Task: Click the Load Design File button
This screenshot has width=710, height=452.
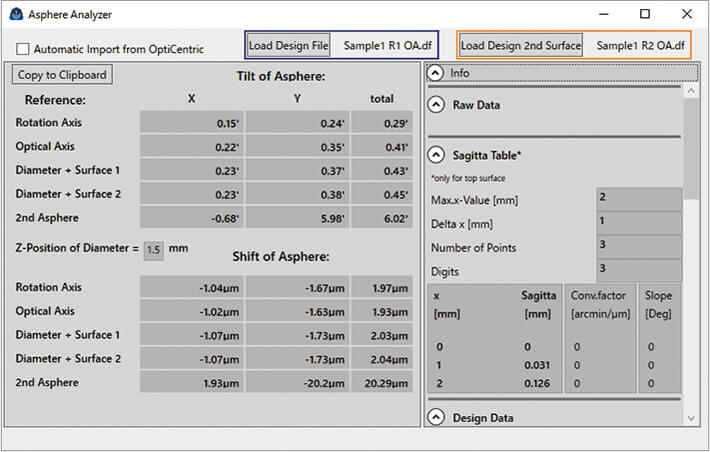Action: tap(288, 46)
